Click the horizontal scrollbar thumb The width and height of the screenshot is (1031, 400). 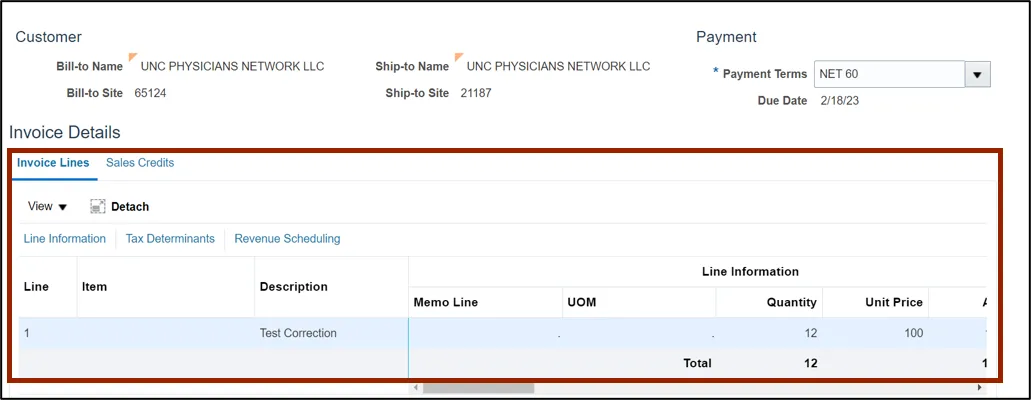(478, 388)
